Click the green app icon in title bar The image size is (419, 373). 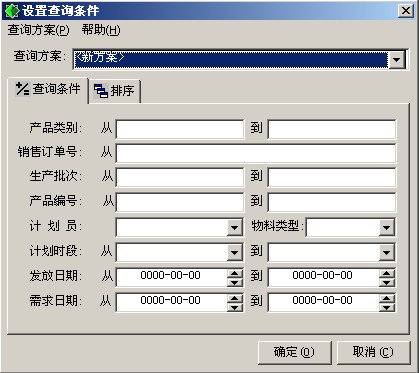[12, 11]
